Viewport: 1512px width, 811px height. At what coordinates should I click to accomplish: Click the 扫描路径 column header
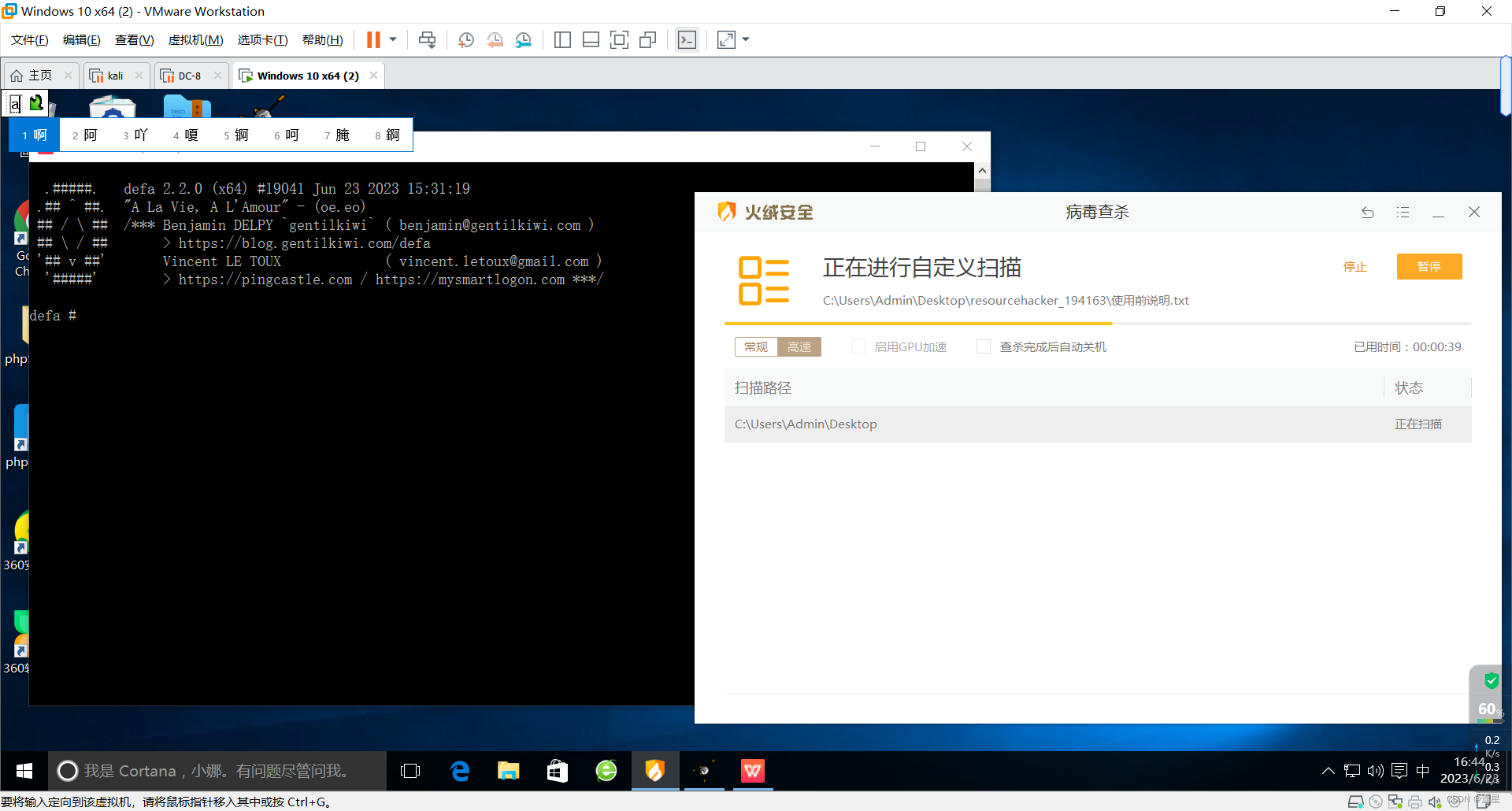coord(763,388)
